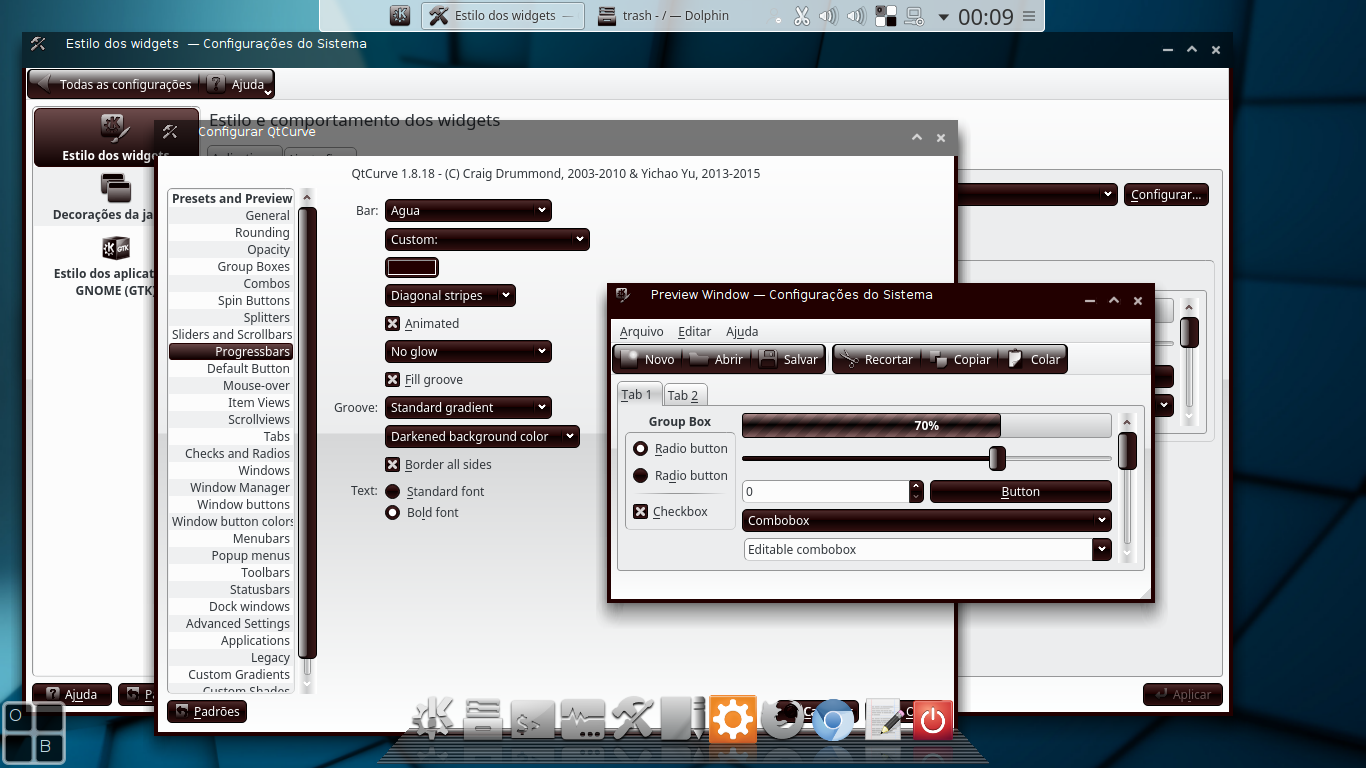Launch Chromium from the dock

[x=832, y=718]
